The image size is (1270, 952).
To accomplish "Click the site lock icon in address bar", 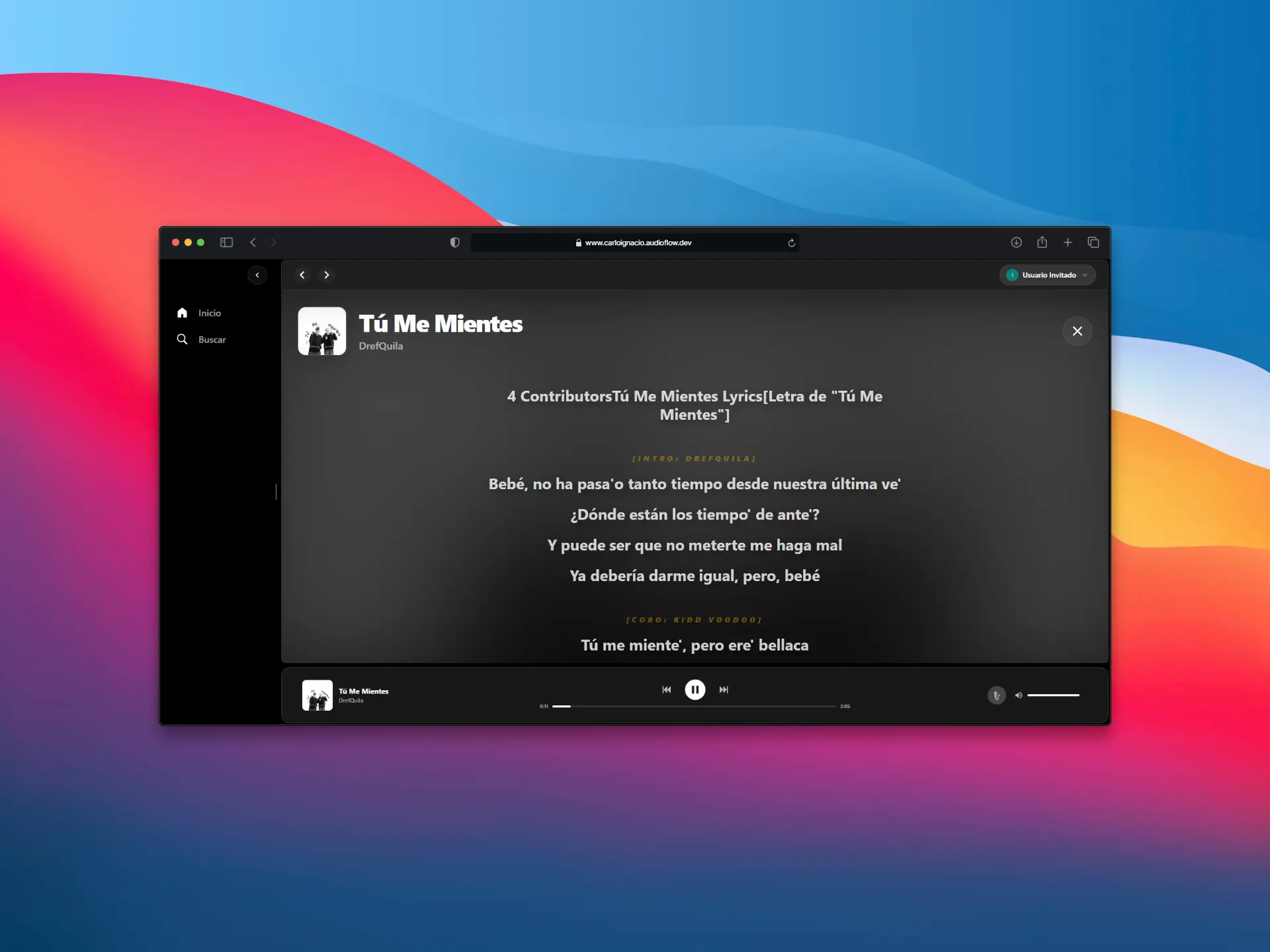I will tap(579, 243).
